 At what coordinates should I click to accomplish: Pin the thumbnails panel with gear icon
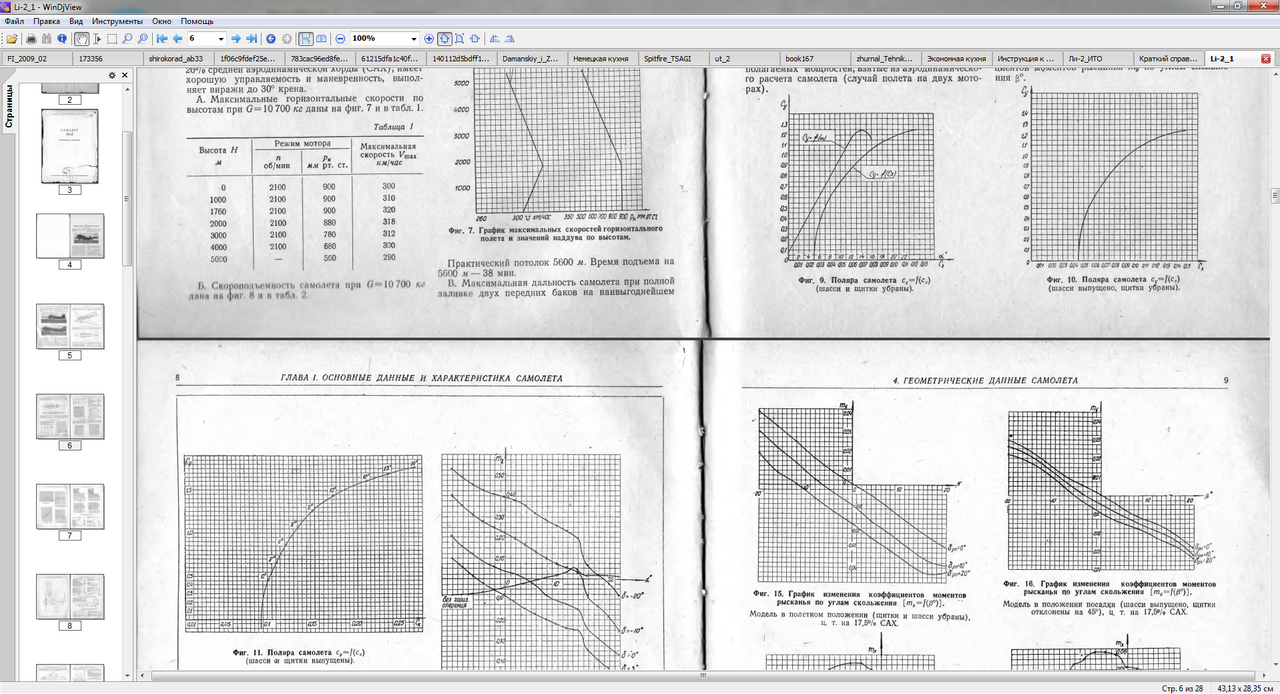click(x=112, y=76)
